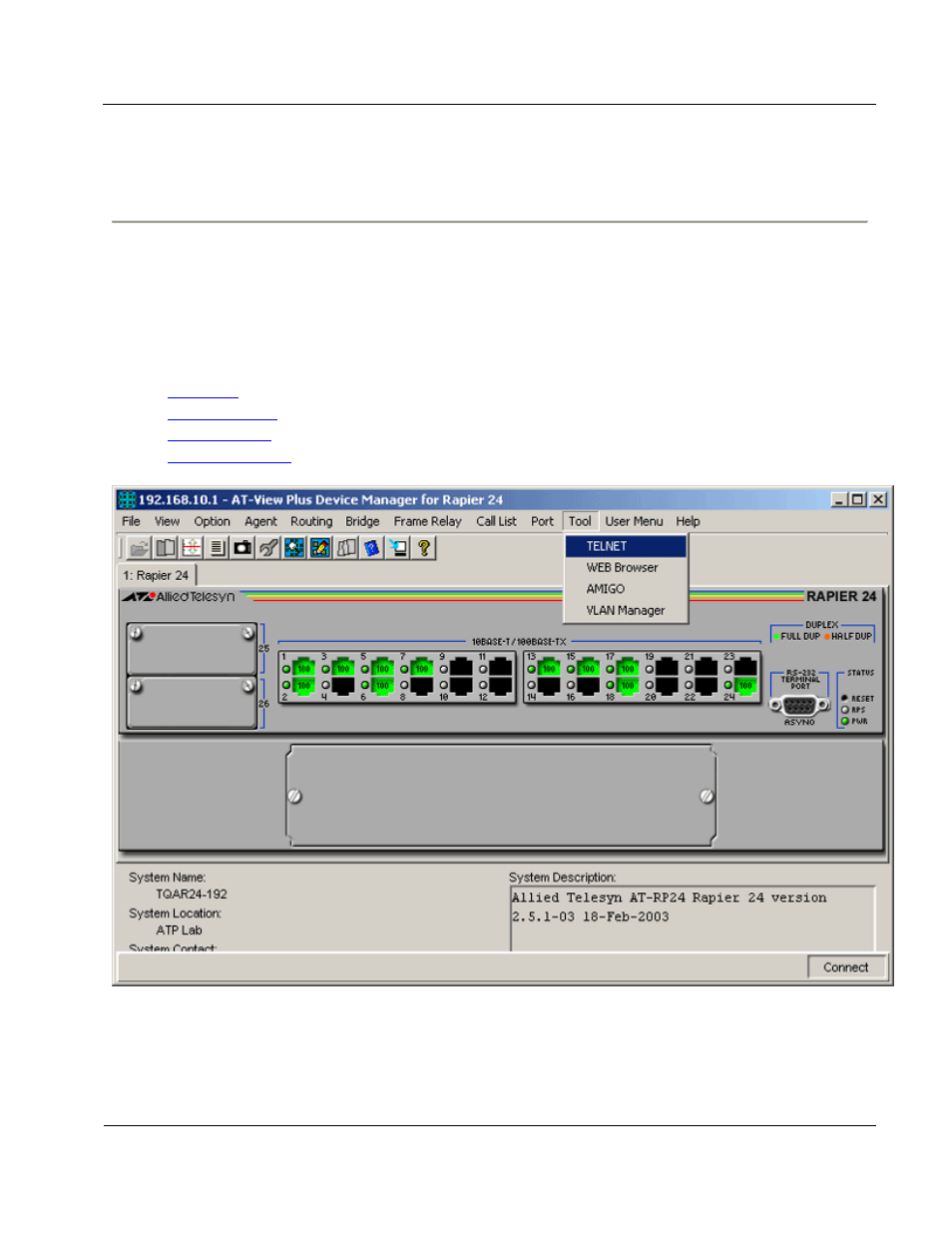
Task: Select port 18 on the switch panel
Action: (628, 685)
